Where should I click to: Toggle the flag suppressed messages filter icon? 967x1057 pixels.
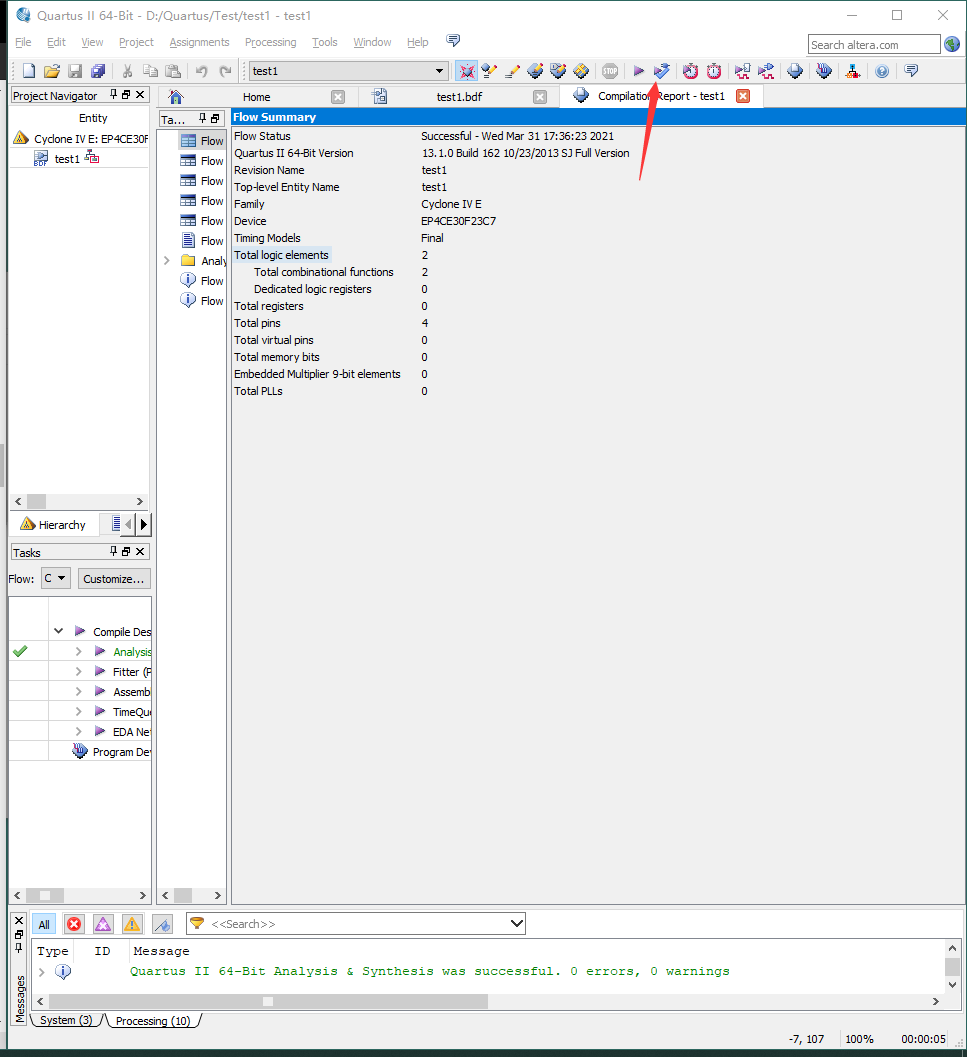163,924
